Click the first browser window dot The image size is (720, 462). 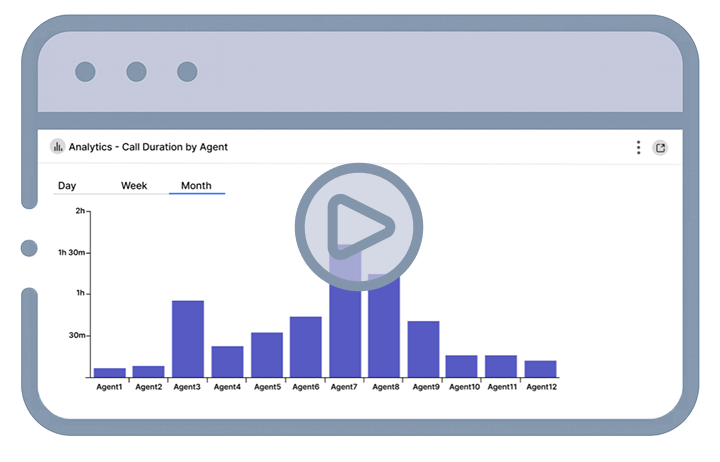[x=85, y=72]
